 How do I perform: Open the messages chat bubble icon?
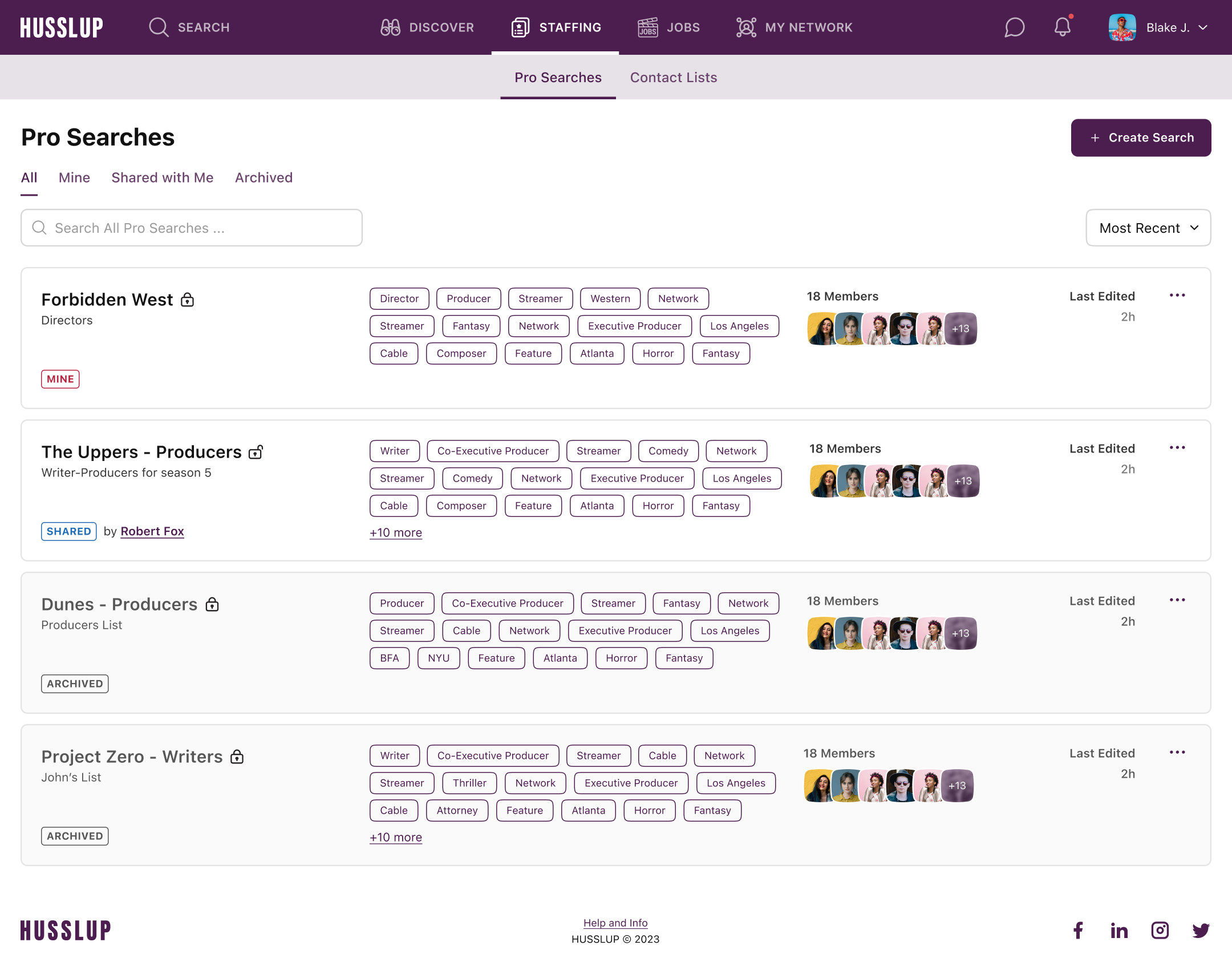(1014, 27)
